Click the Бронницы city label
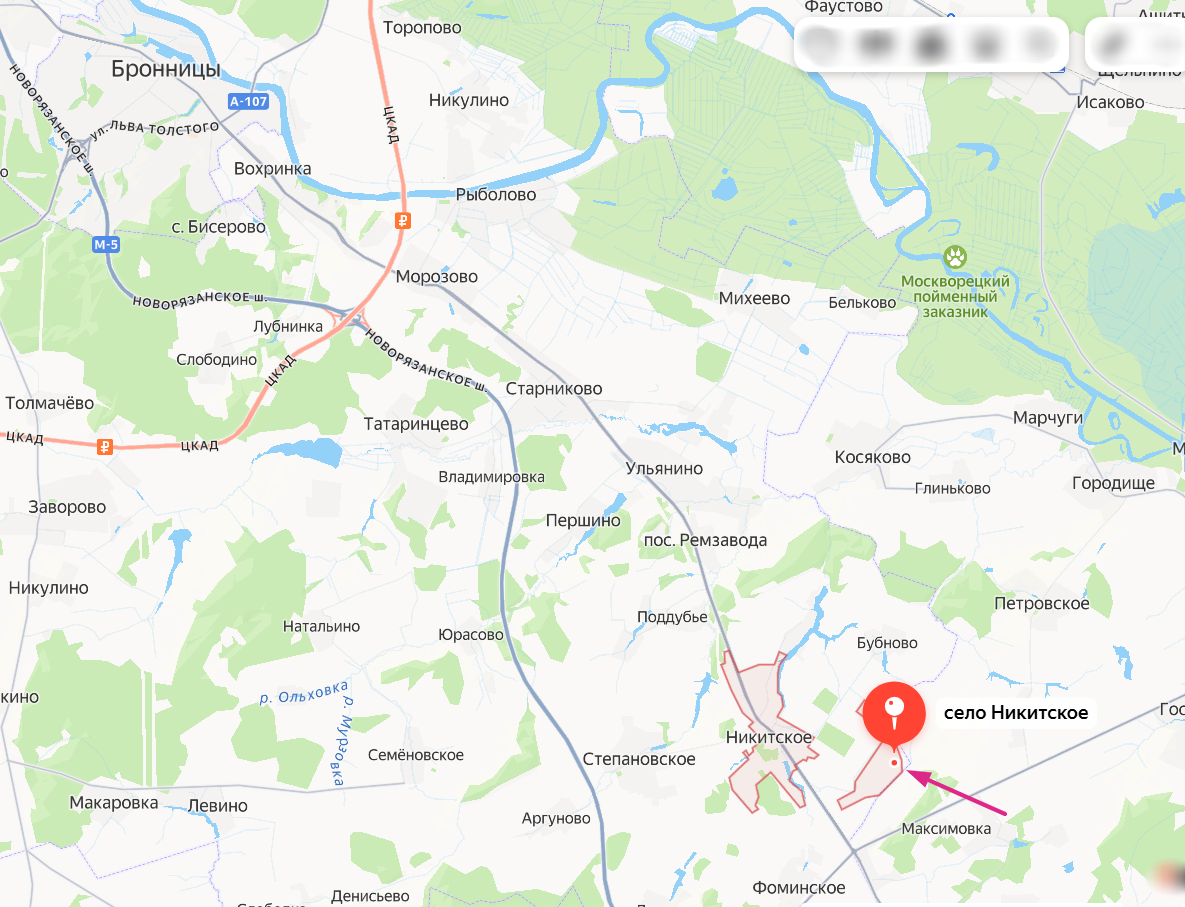This screenshot has width=1185, height=907. click(x=166, y=69)
